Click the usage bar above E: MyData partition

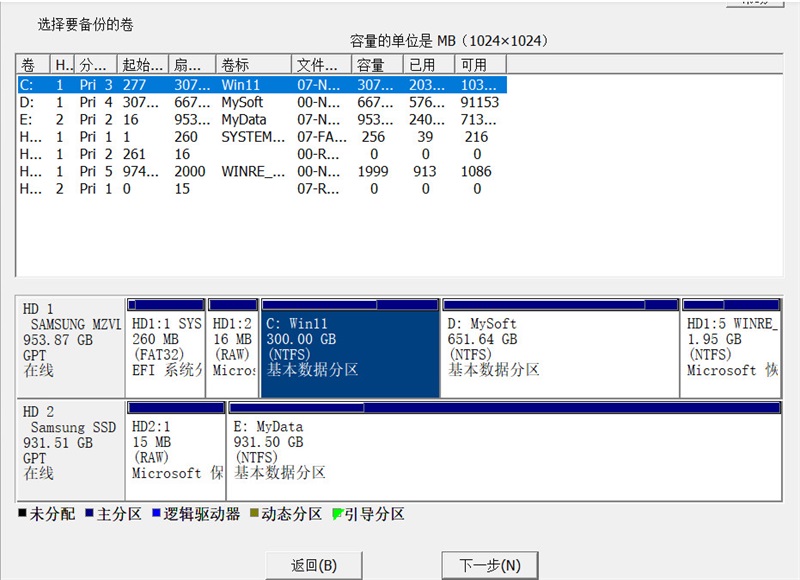[505, 408]
